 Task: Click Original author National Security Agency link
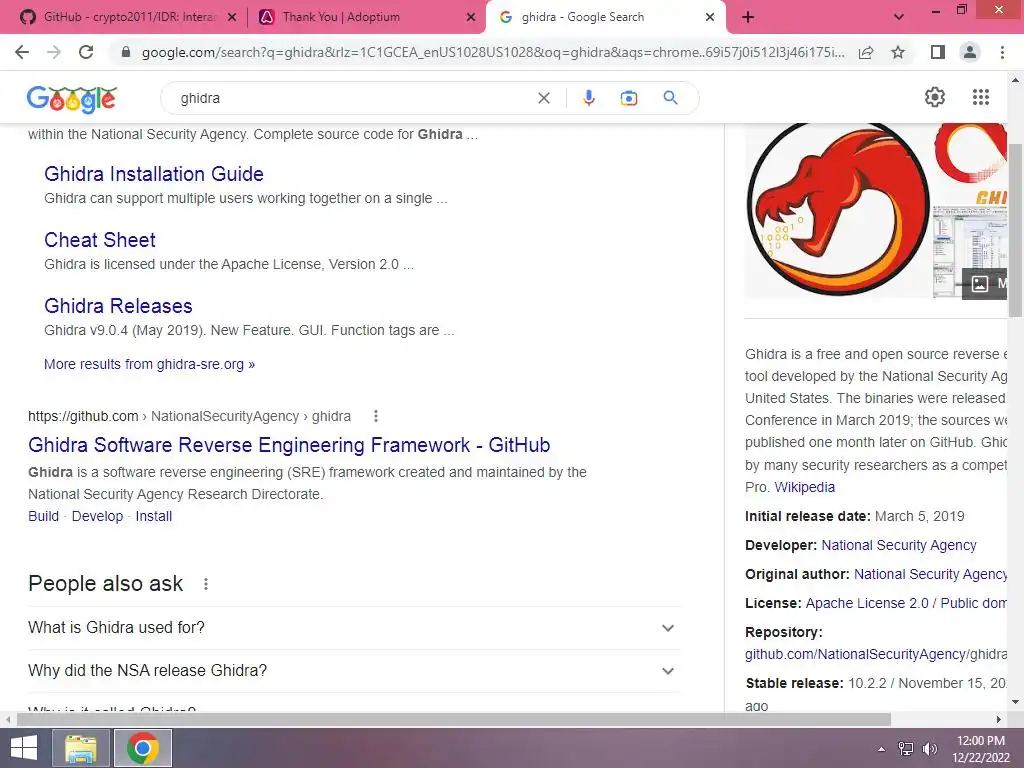930,574
